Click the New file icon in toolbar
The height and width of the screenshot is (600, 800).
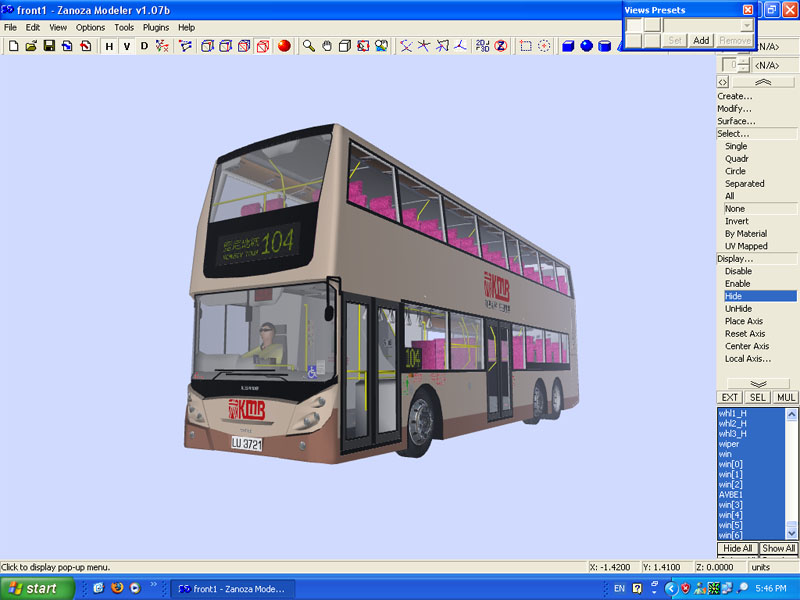point(14,46)
